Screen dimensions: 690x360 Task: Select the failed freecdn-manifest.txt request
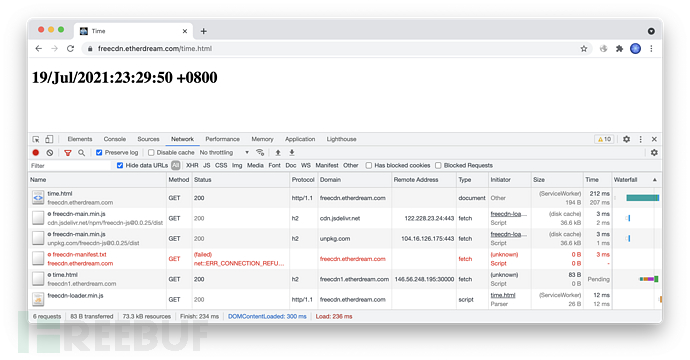coord(345,259)
